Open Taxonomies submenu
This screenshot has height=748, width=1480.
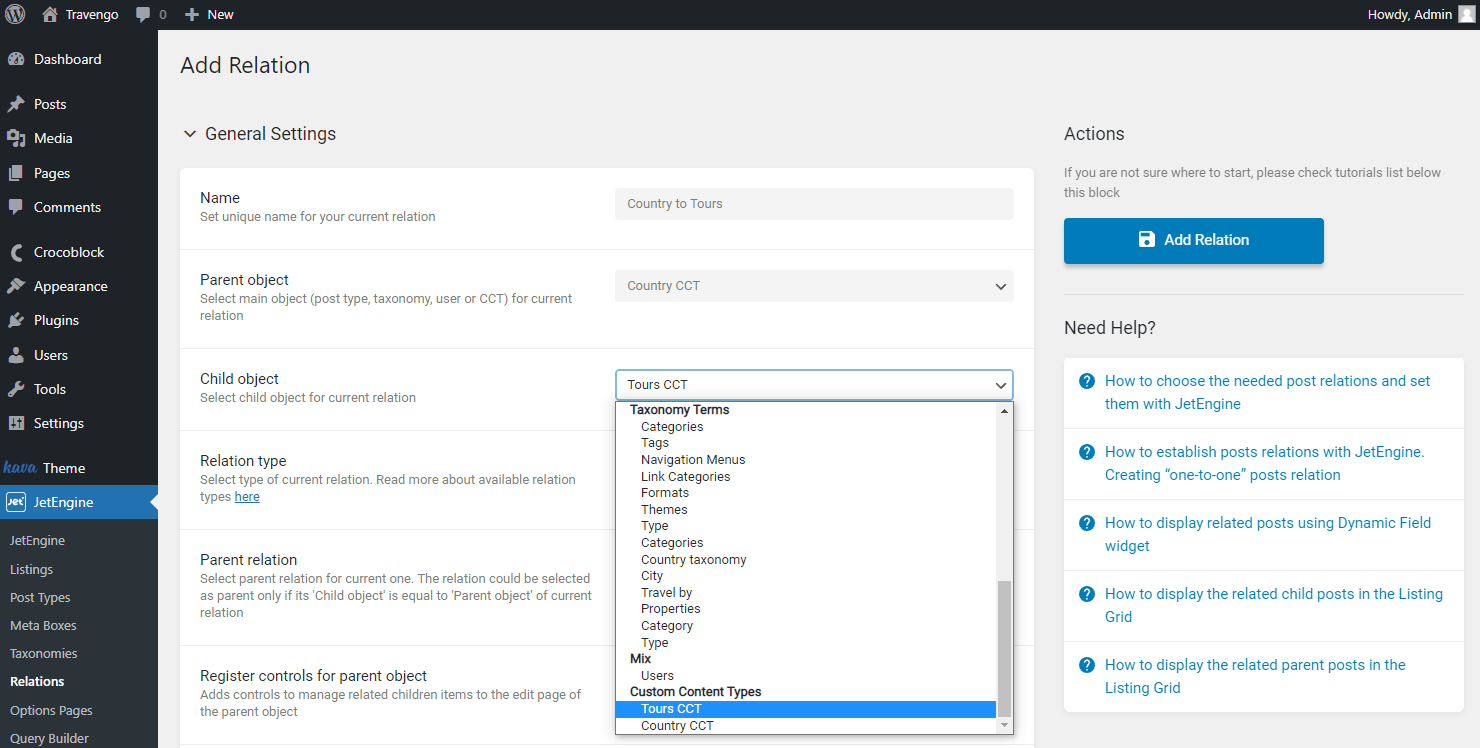click(44, 653)
